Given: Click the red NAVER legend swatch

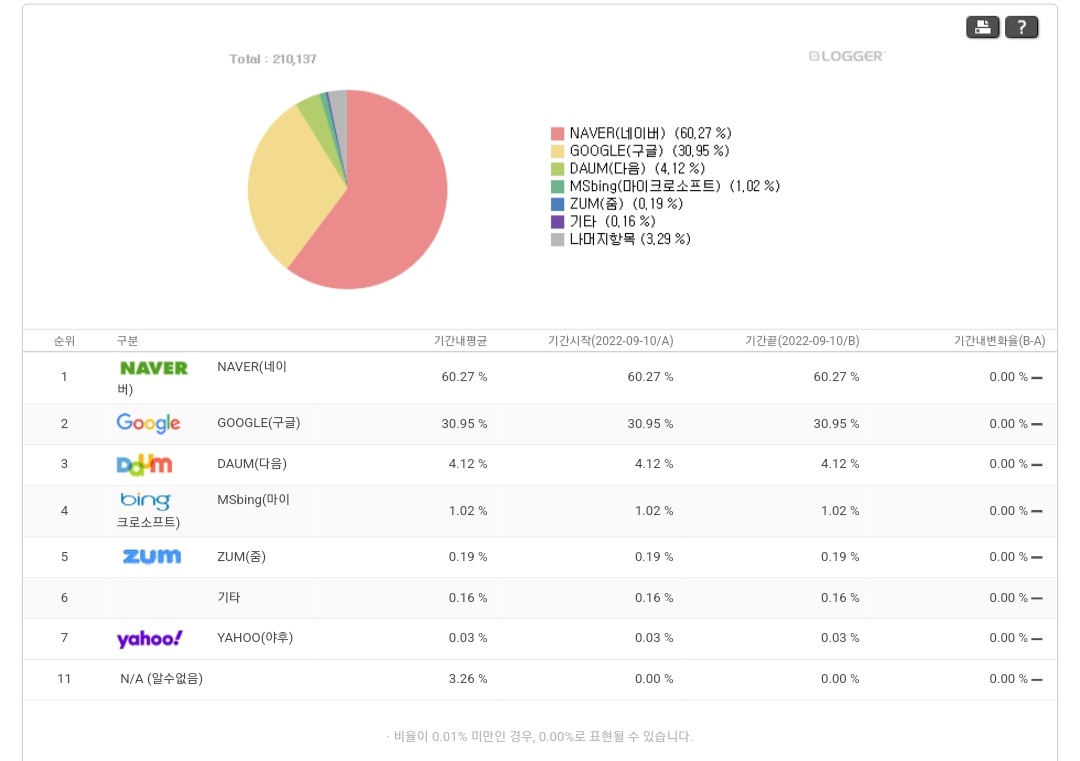Looking at the screenshot, I should pyautogui.click(x=557, y=134).
